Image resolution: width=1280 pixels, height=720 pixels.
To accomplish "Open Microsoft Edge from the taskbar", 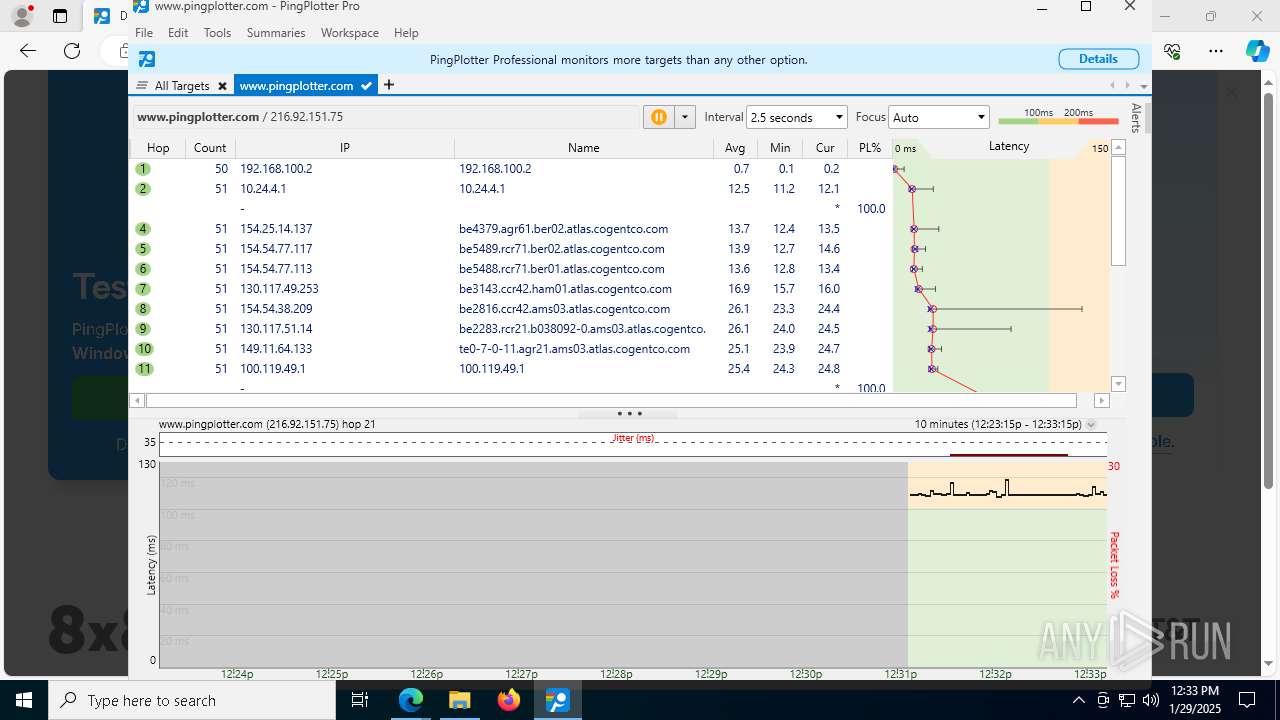I will [x=411, y=700].
